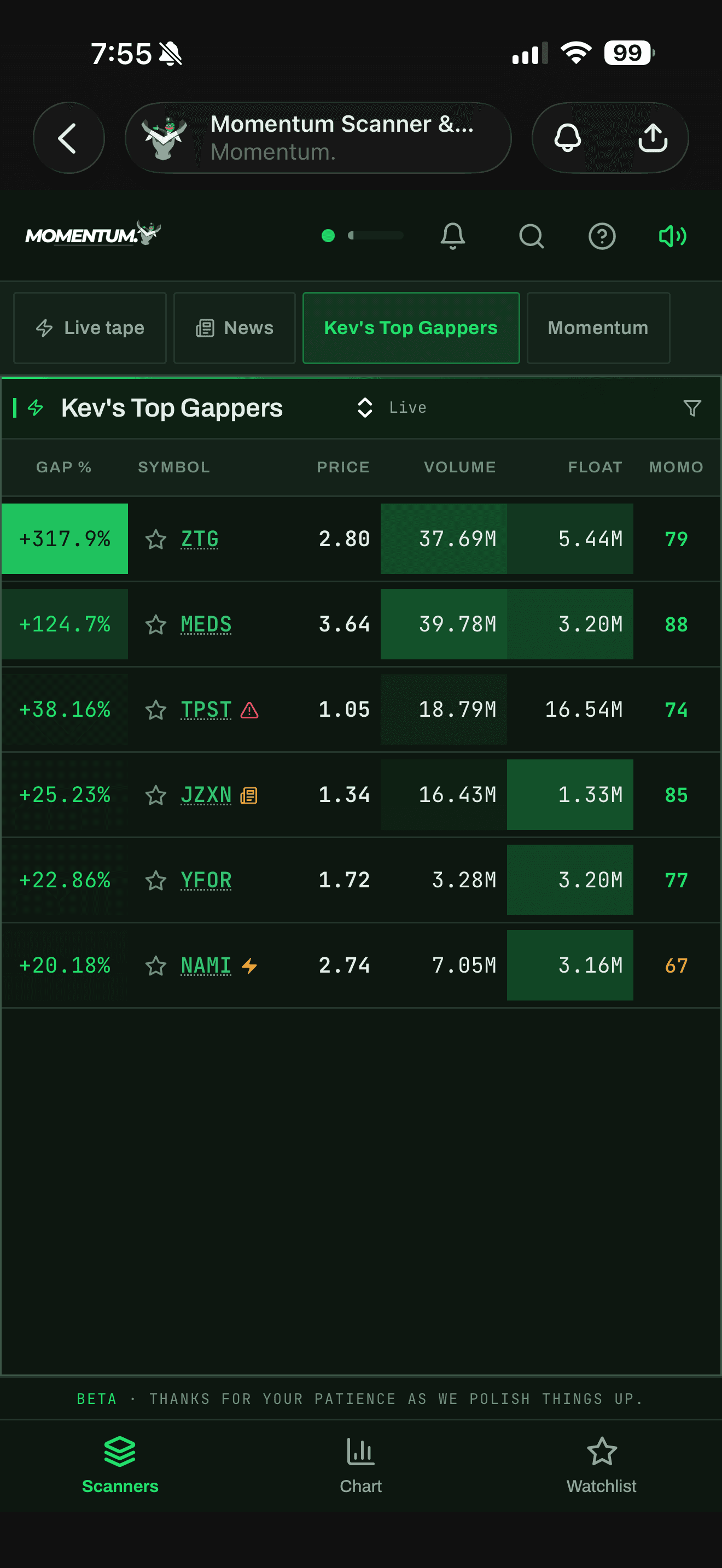Open the in-app alerts bell icon
The image size is (722, 1568).
pos(452,236)
